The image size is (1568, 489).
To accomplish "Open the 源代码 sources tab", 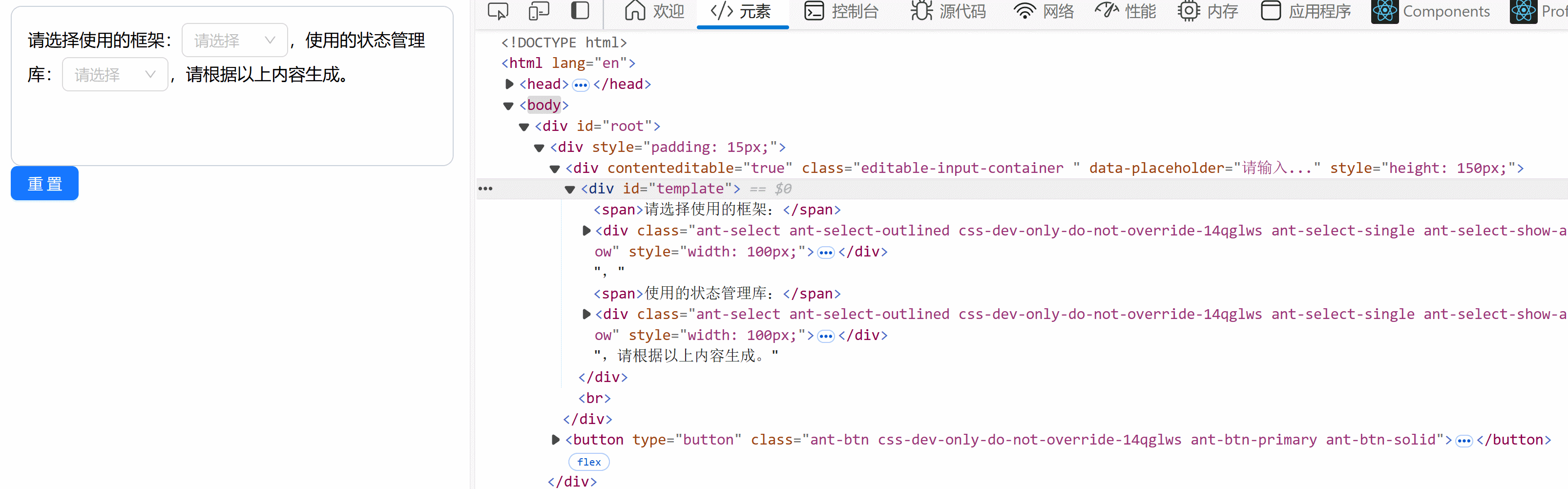I will (948, 11).
